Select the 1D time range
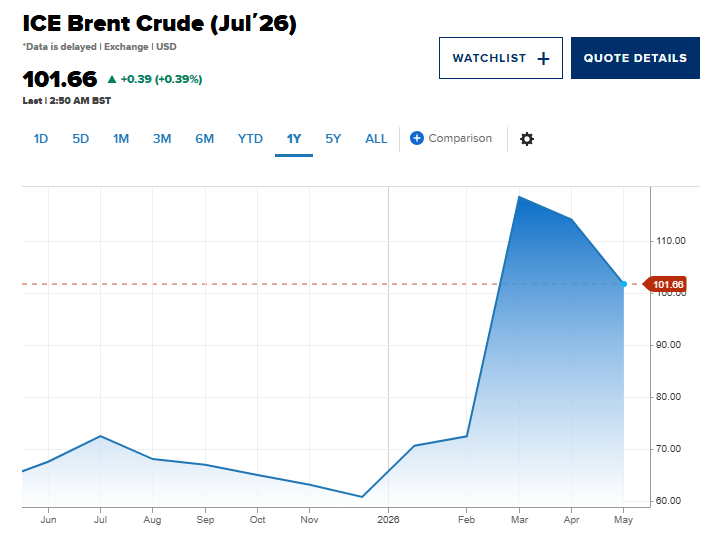The image size is (723, 537). click(41, 139)
